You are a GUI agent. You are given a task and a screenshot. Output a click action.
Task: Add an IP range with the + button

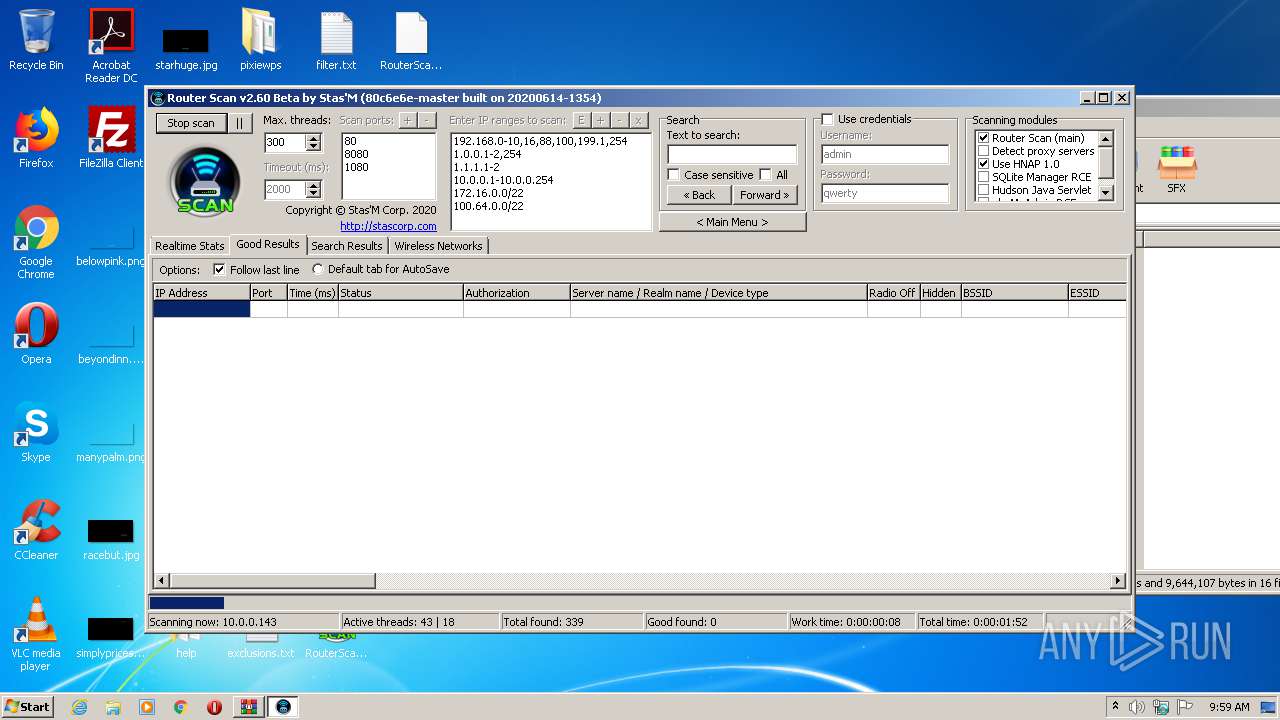tap(600, 120)
